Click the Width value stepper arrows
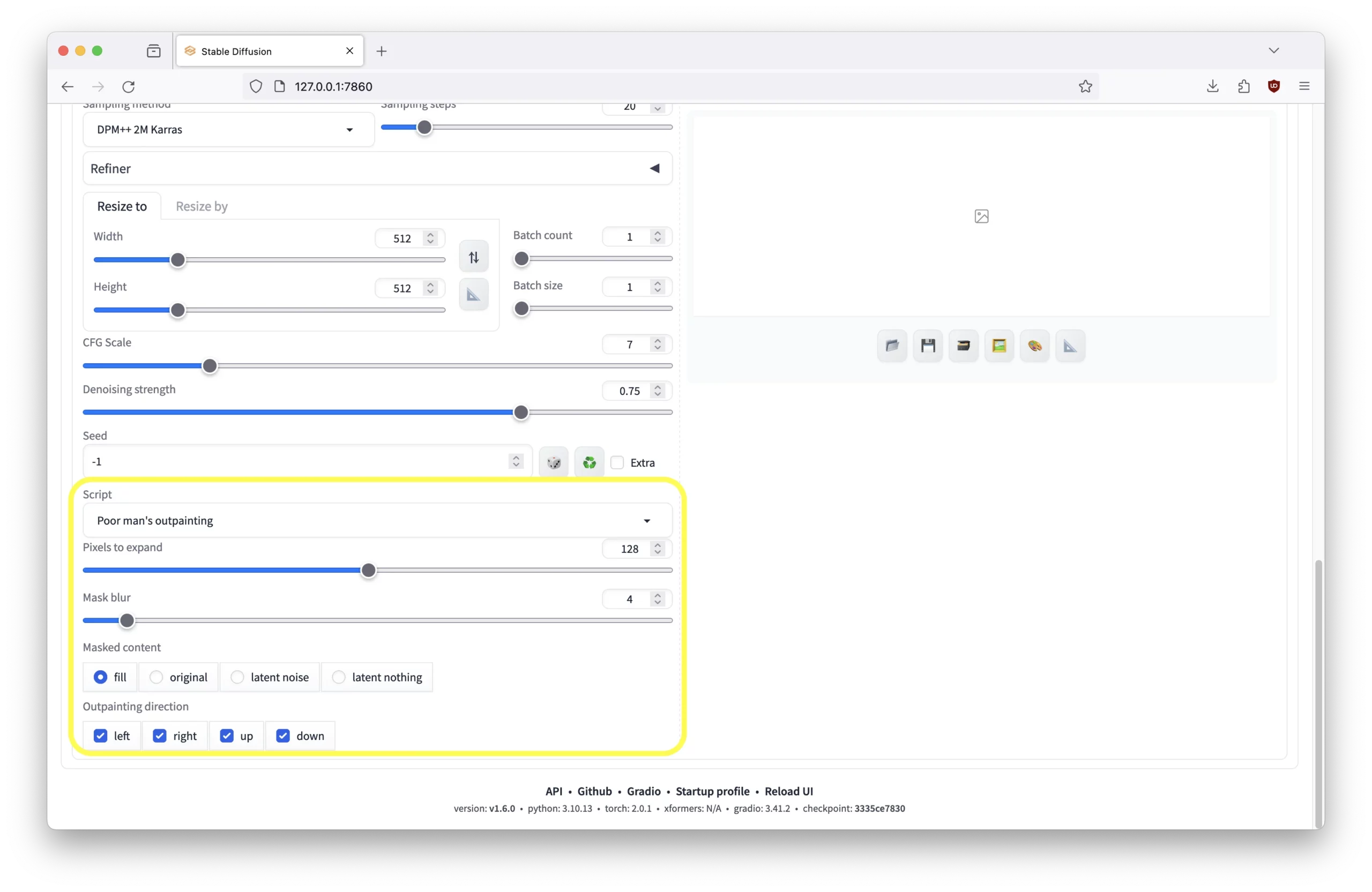The image size is (1372, 892). point(430,238)
